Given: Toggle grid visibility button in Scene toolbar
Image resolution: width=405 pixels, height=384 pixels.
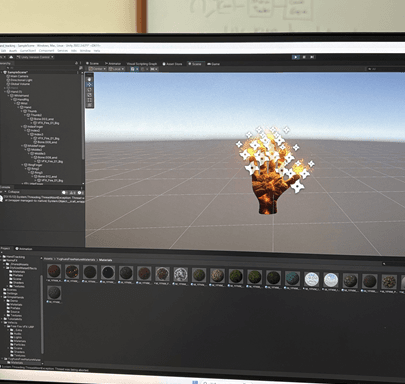Looking at the screenshot, I should pos(133,69).
